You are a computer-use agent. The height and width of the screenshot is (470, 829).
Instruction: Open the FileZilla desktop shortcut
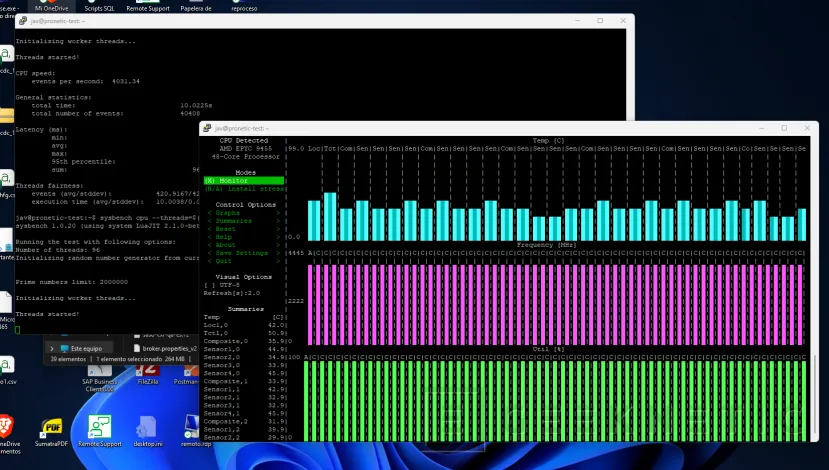(148, 370)
